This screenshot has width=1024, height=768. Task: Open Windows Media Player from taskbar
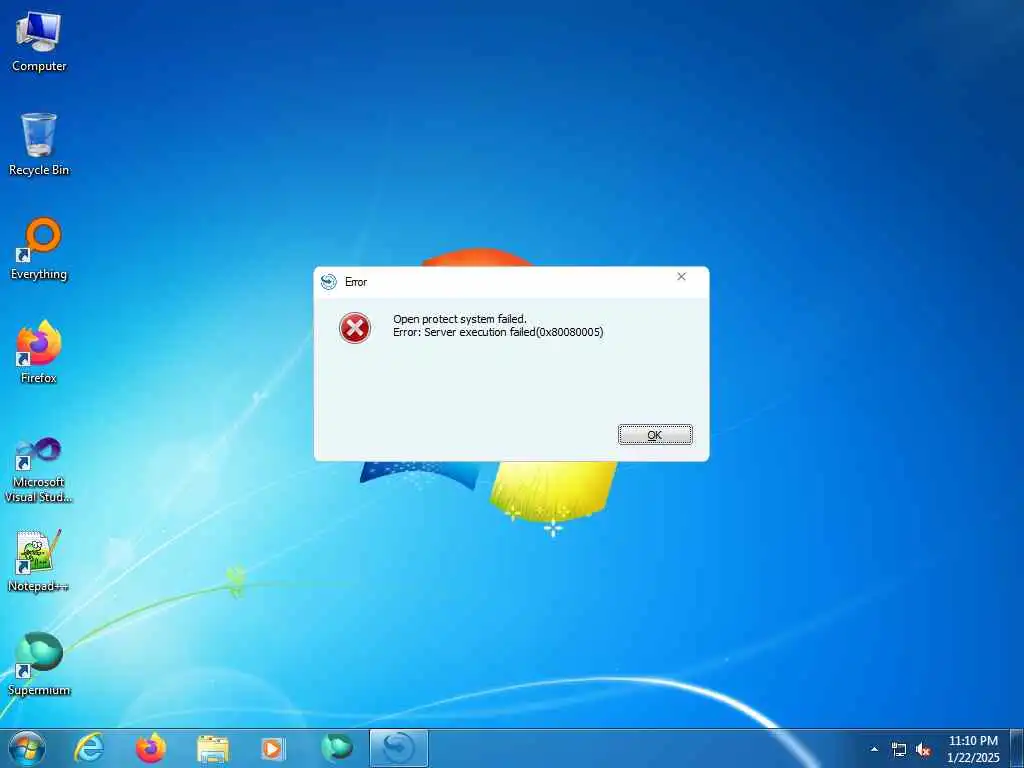[272, 749]
